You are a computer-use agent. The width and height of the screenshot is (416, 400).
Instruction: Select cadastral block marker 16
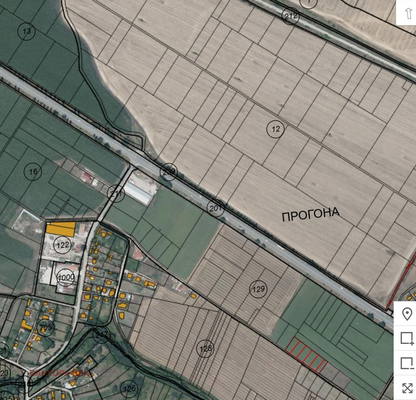(33, 172)
